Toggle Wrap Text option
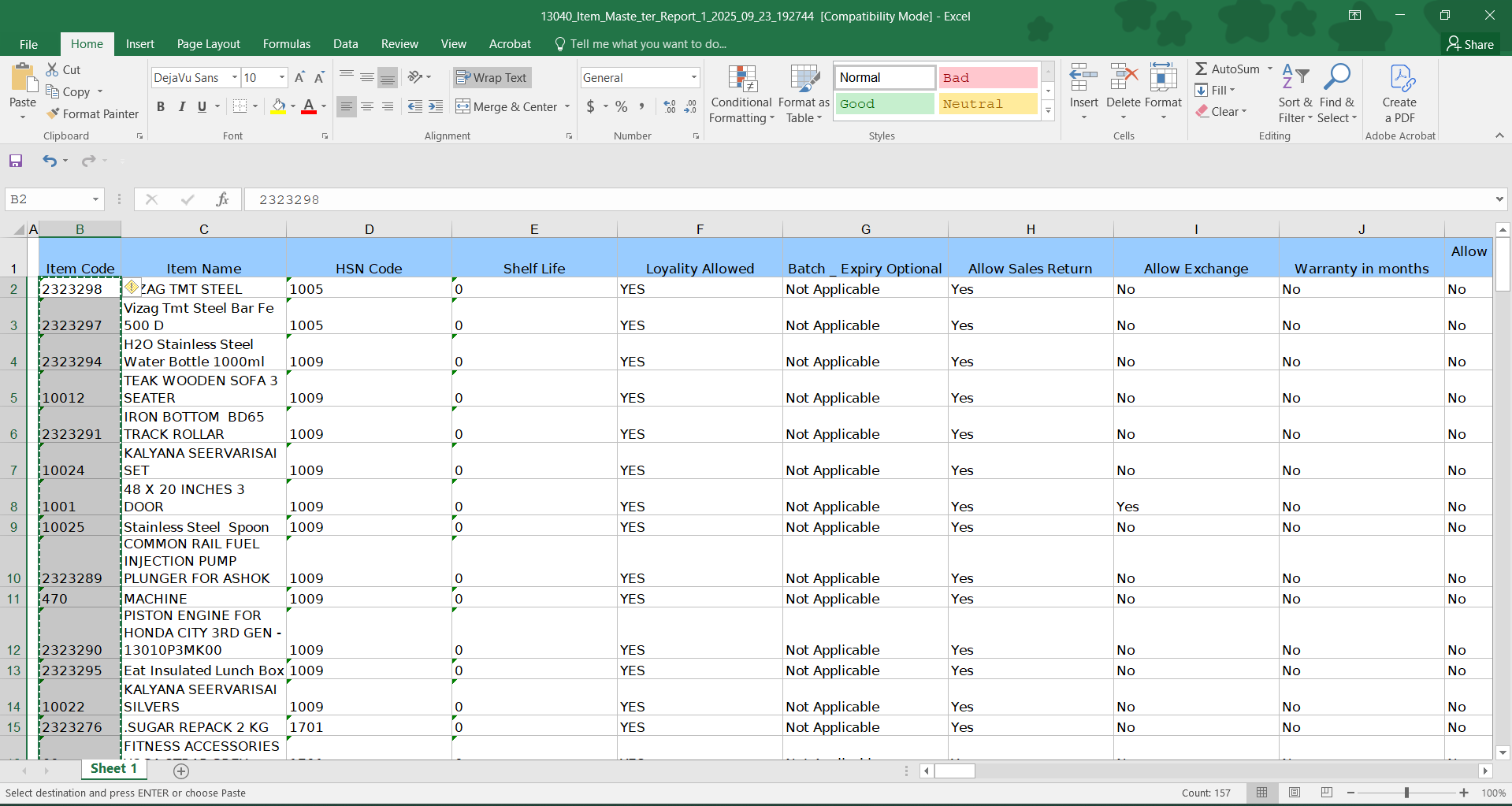The width and height of the screenshot is (1512, 806). pos(492,77)
